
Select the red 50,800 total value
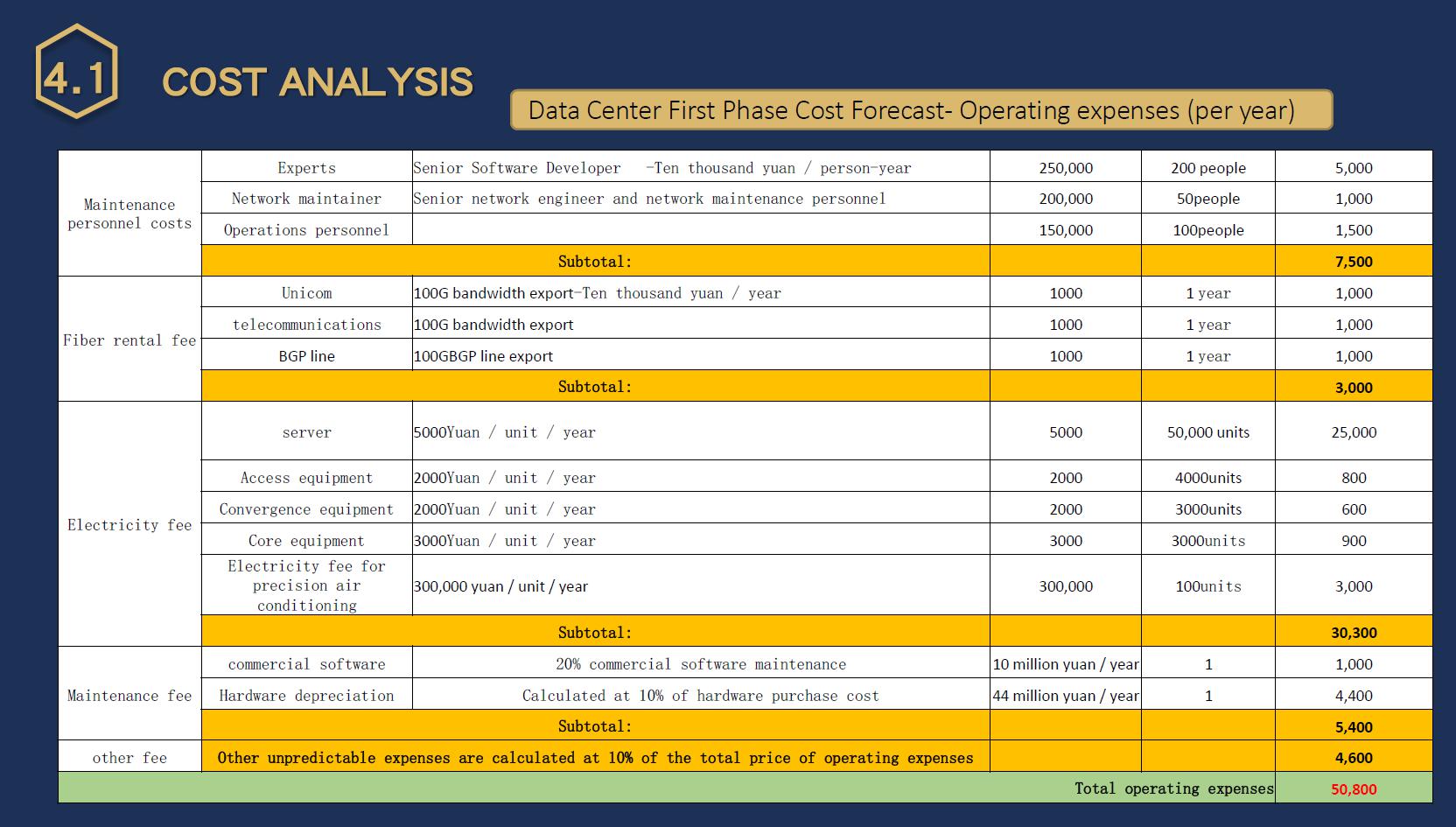(x=1353, y=789)
